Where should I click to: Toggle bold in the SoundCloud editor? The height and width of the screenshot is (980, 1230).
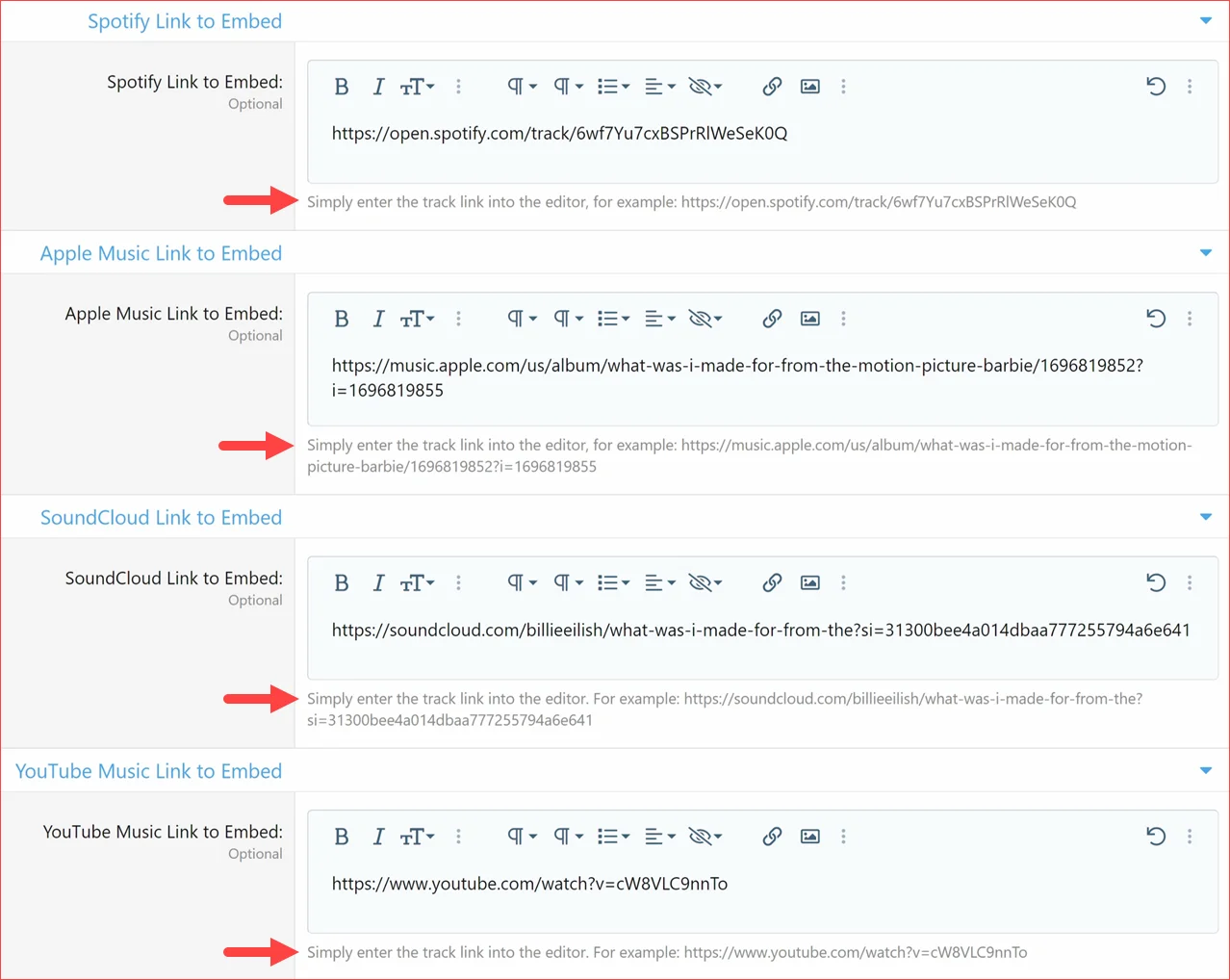pyautogui.click(x=341, y=582)
